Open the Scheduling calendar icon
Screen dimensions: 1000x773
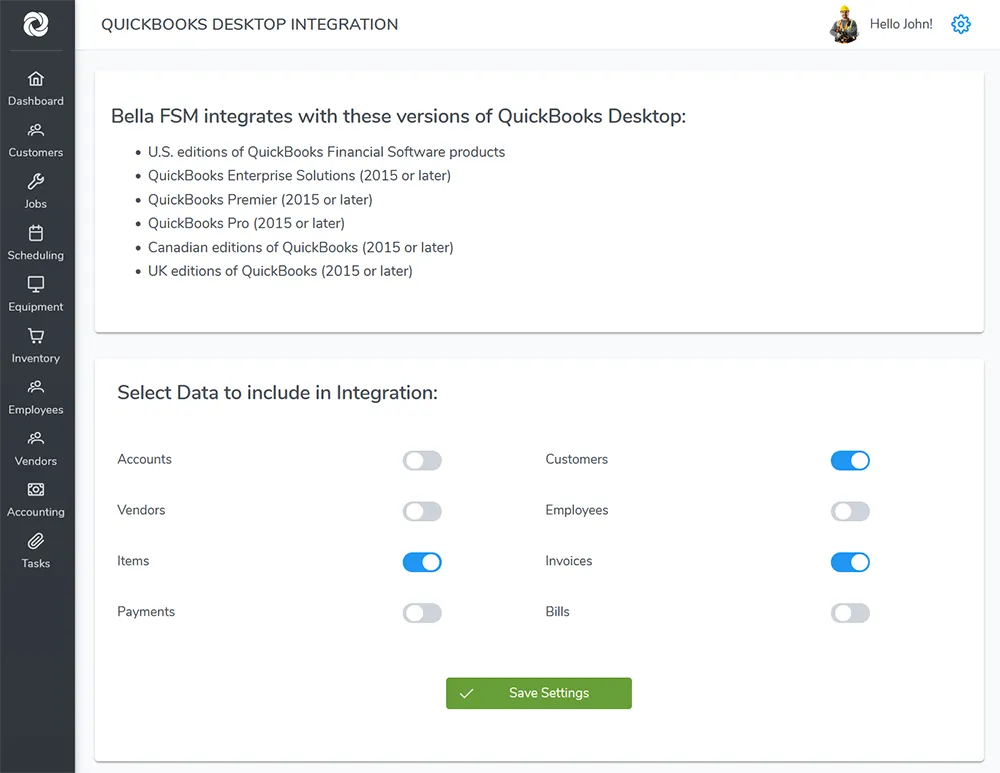(36, 233)
